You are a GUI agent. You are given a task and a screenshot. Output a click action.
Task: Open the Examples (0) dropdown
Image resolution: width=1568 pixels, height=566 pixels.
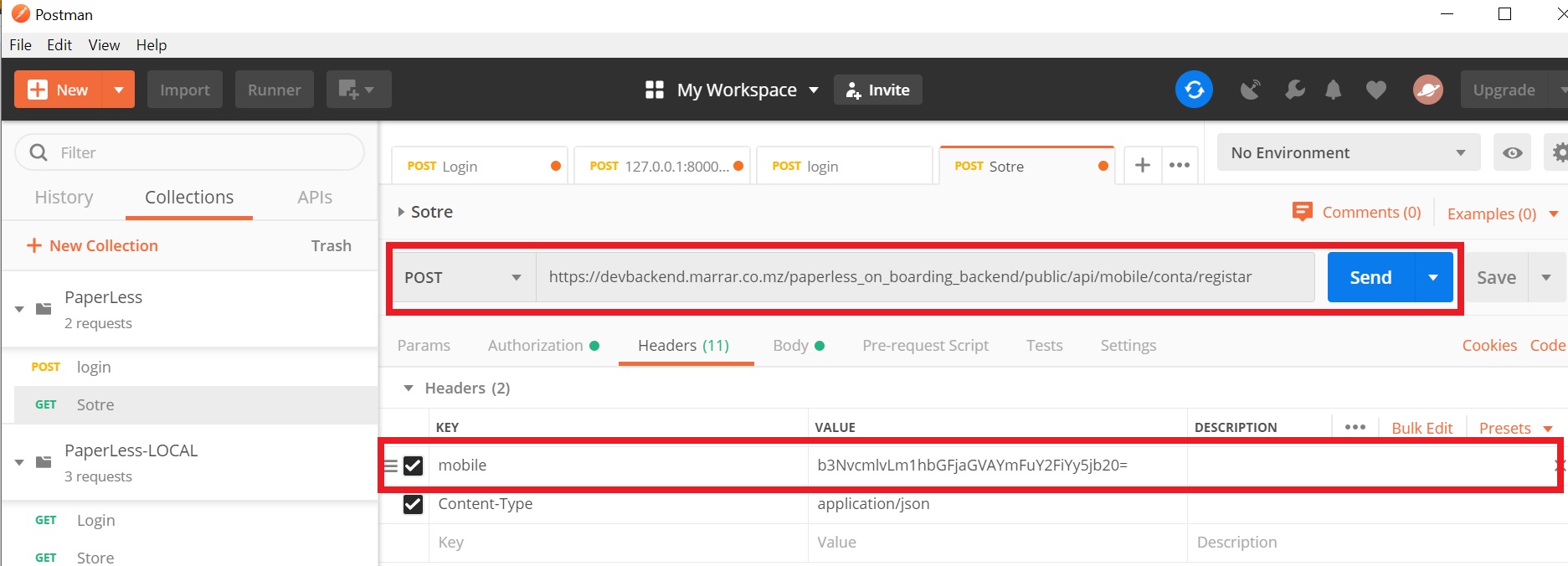[x=1503, y=214]
